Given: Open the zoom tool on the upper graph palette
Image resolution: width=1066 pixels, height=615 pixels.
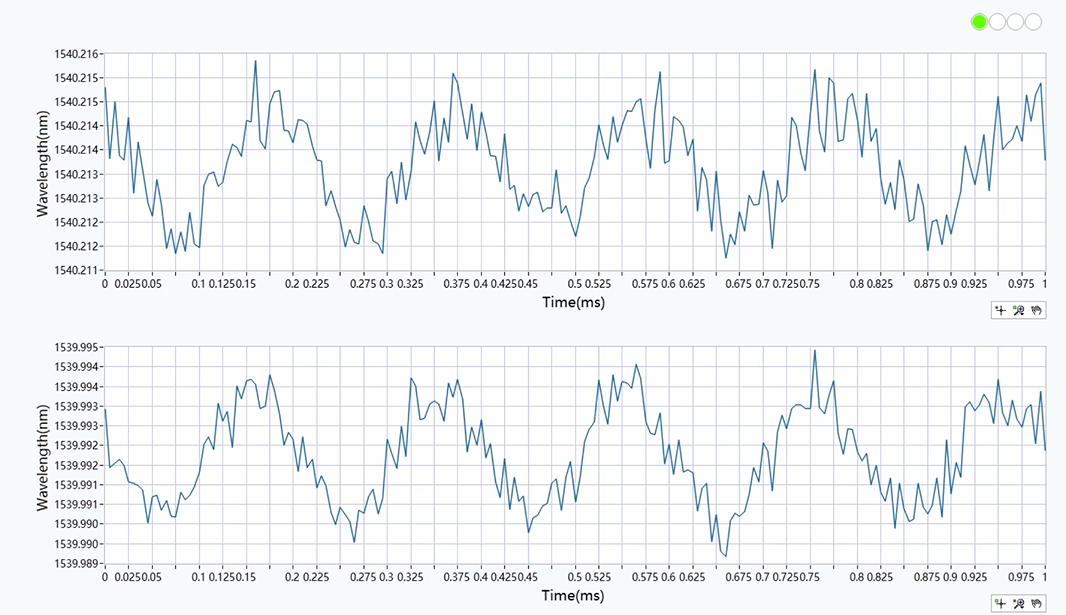Looking at the screenshot, I should tap(1018, 311).
